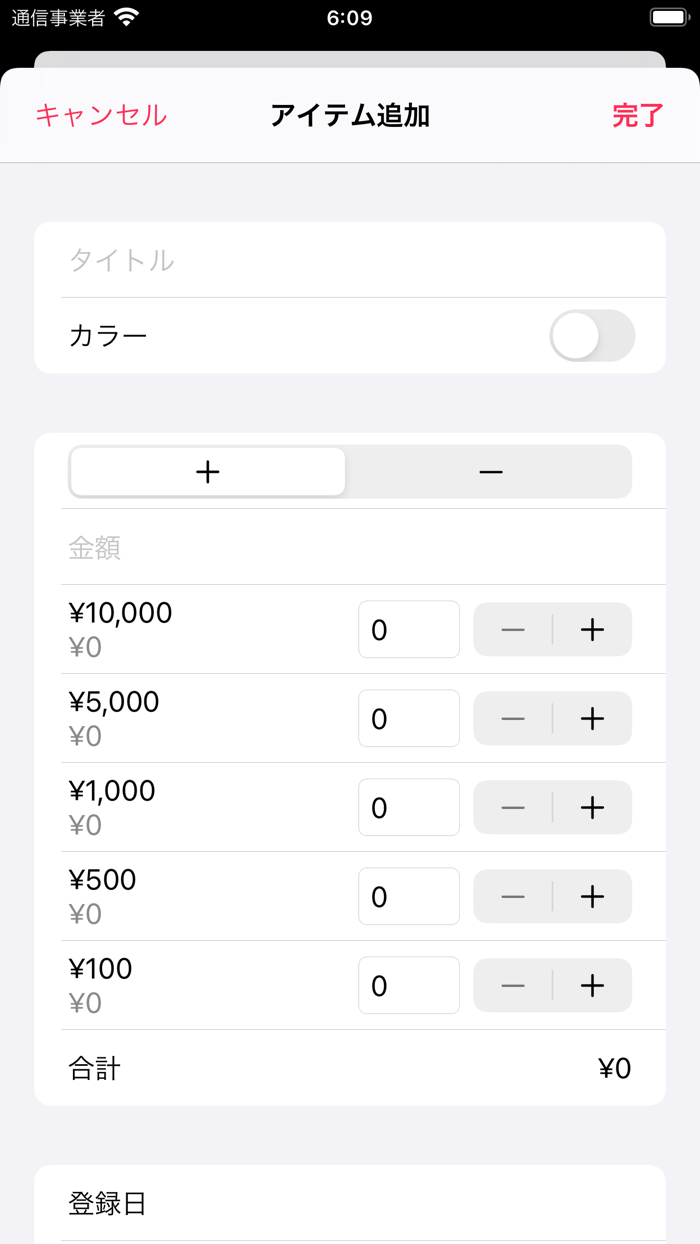Increase the ¥1,000 count with plus stepper

coord(592,807)
